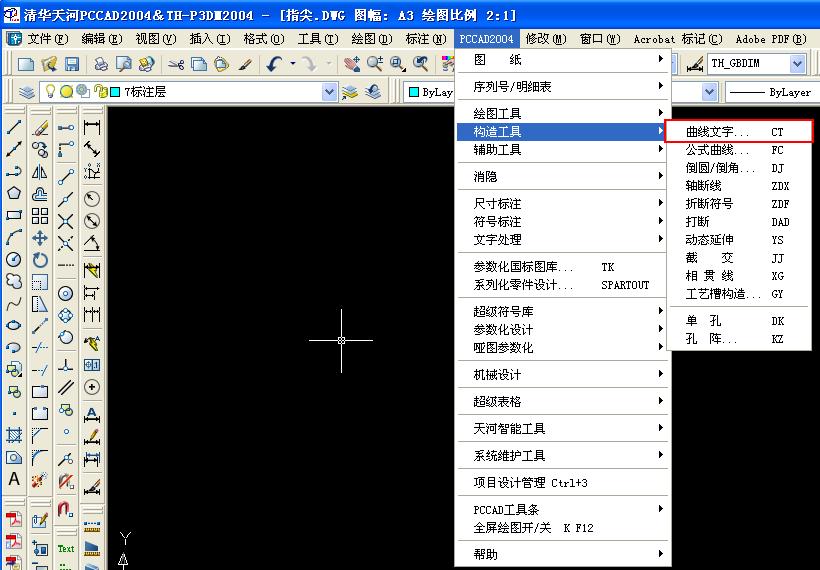820x570 pixels.
Task: Choose 孔阵... KZ menu entry
Action: [739, 339]
